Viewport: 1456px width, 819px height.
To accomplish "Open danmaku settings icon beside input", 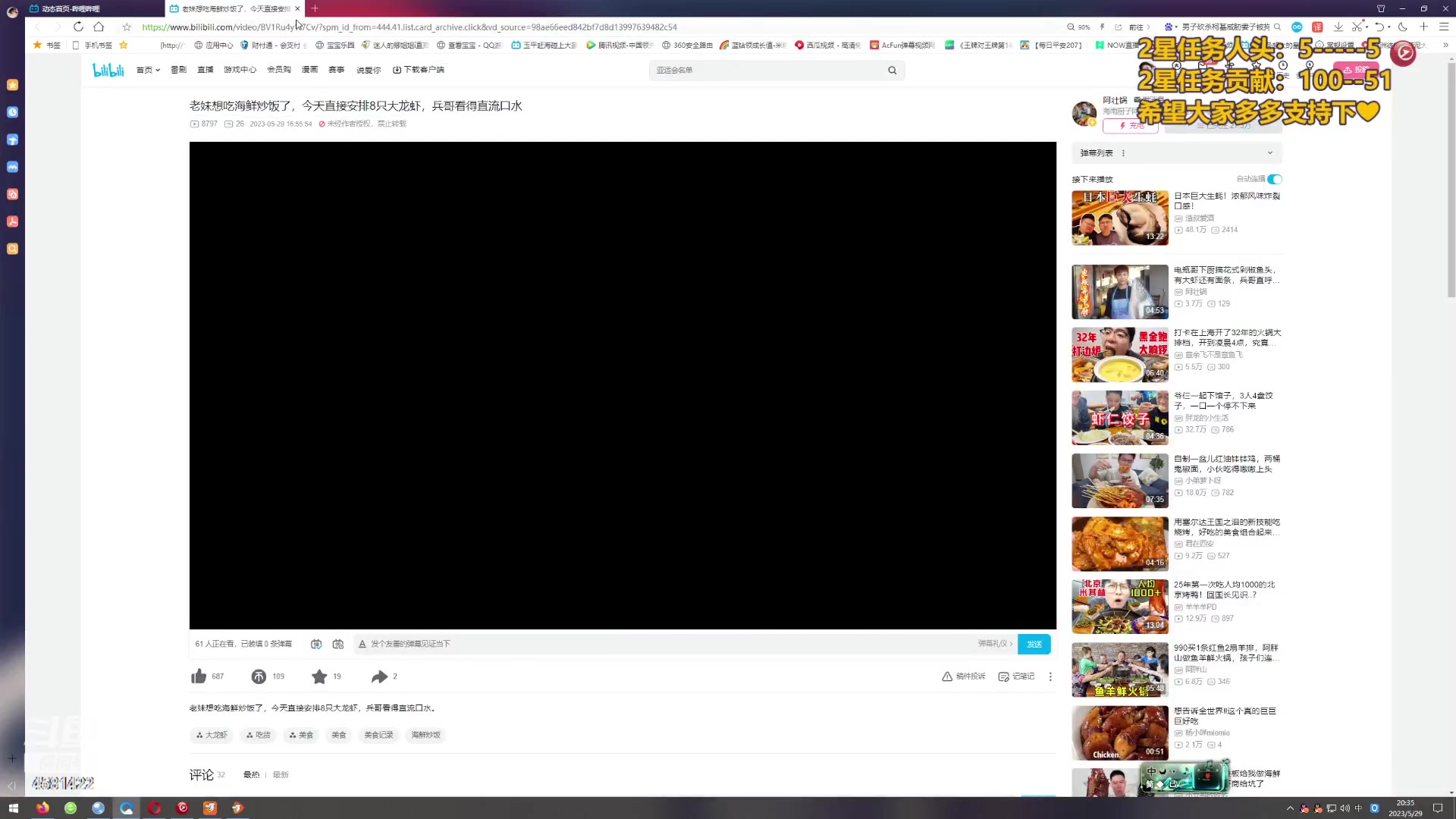I will pyautogui.click(x=338, y=644).
